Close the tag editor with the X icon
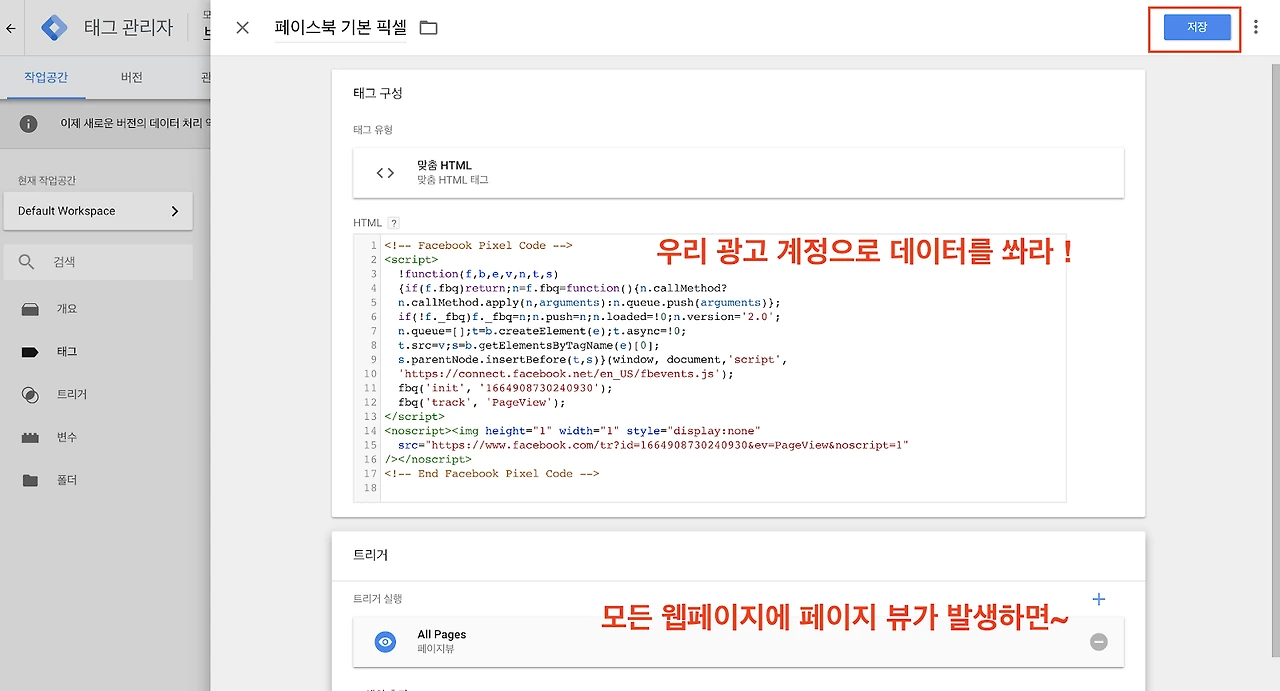 [242, 28]
